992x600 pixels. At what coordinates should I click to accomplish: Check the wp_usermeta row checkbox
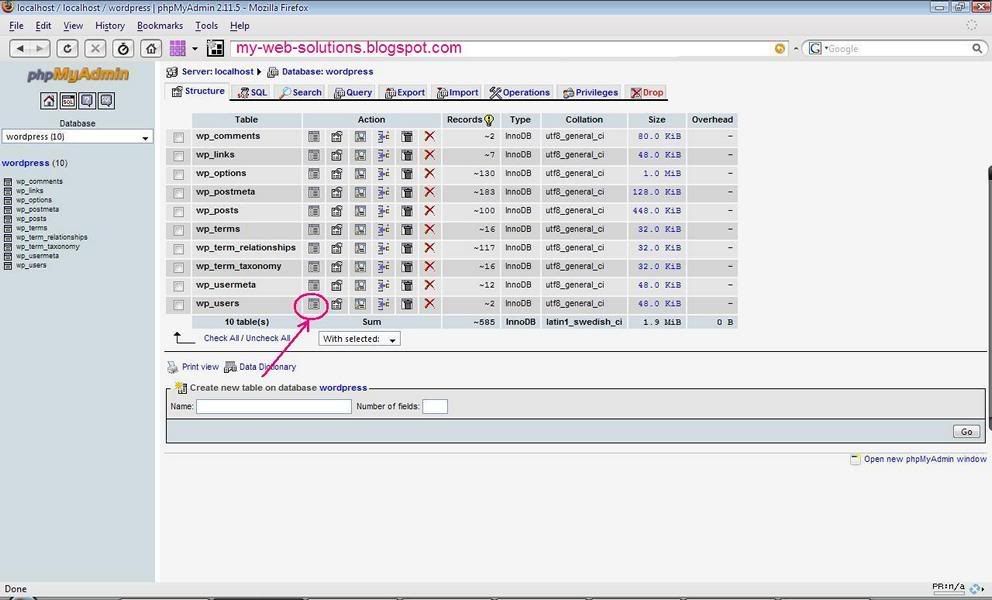click(x=178, y=286)
